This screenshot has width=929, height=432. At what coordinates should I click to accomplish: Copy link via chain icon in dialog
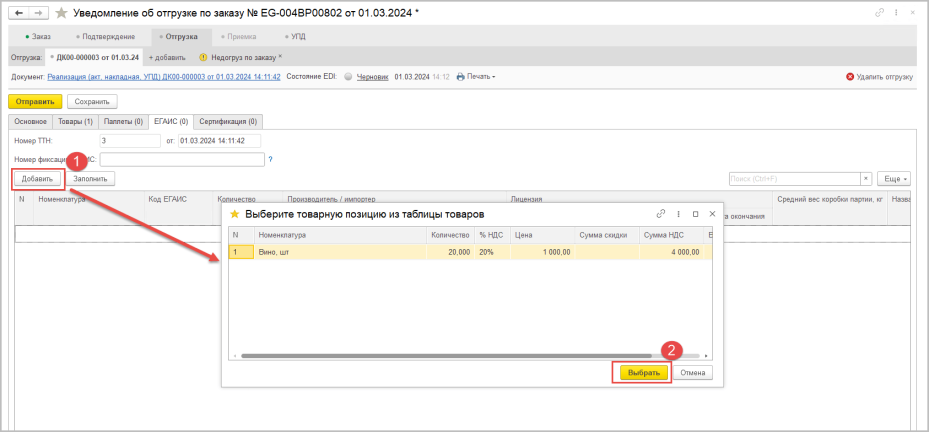[661, 214]
